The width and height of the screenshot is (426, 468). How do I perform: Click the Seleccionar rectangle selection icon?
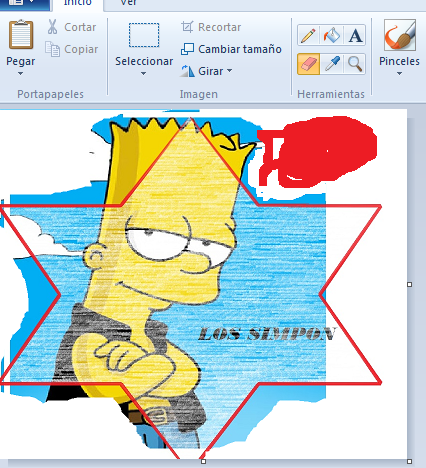pos(144,35)
